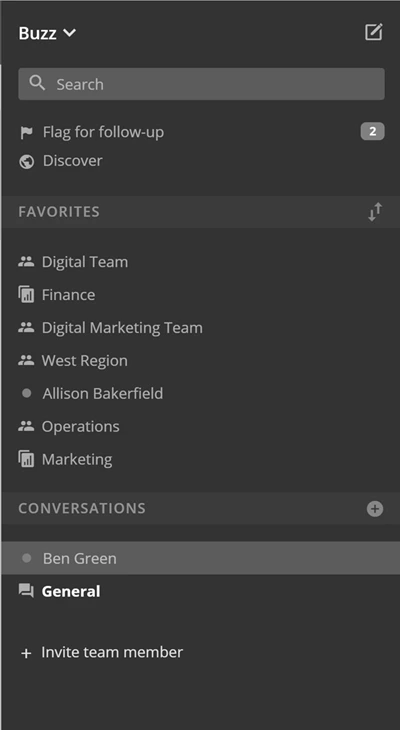Screen dimensions: 400x730
Task: Click the compose new message icon
Action: (373, 32)
